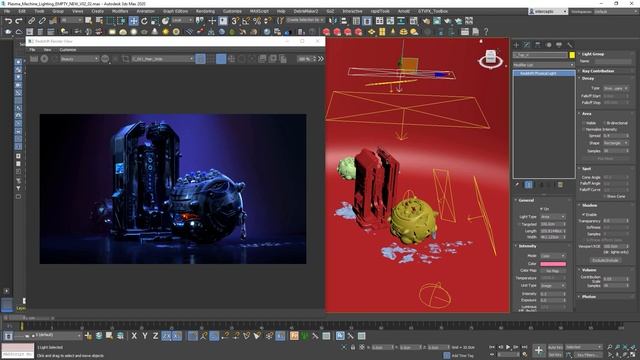Toggle the Bi-directional checkbox

coord(604,123)
